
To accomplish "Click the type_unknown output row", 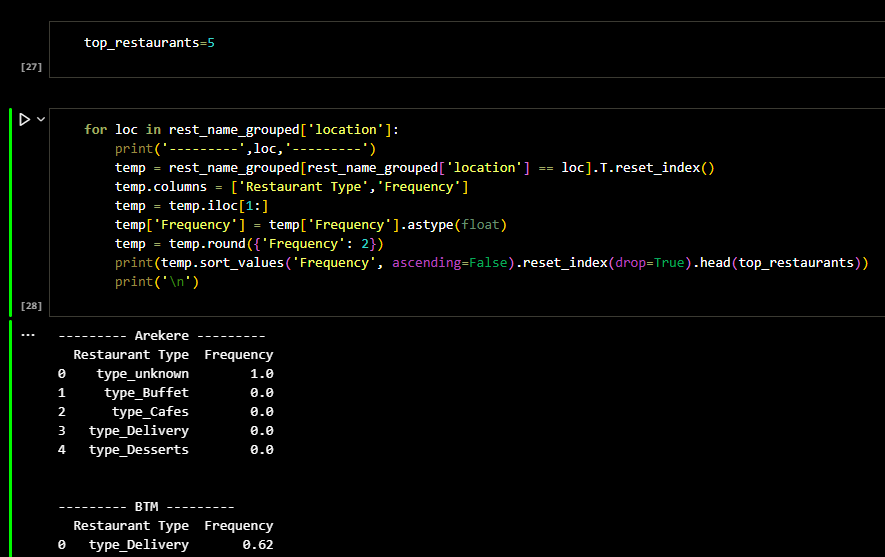I will (x=165, y=374).
